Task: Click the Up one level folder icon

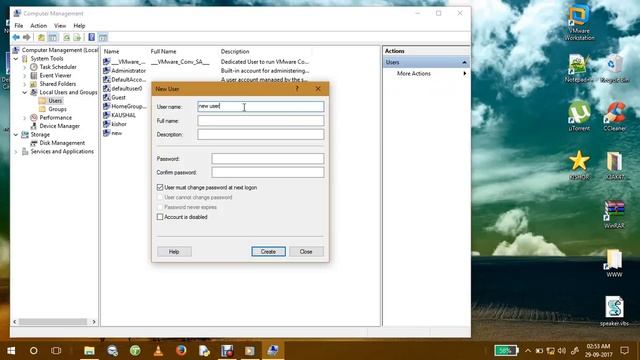Action: 41,38
